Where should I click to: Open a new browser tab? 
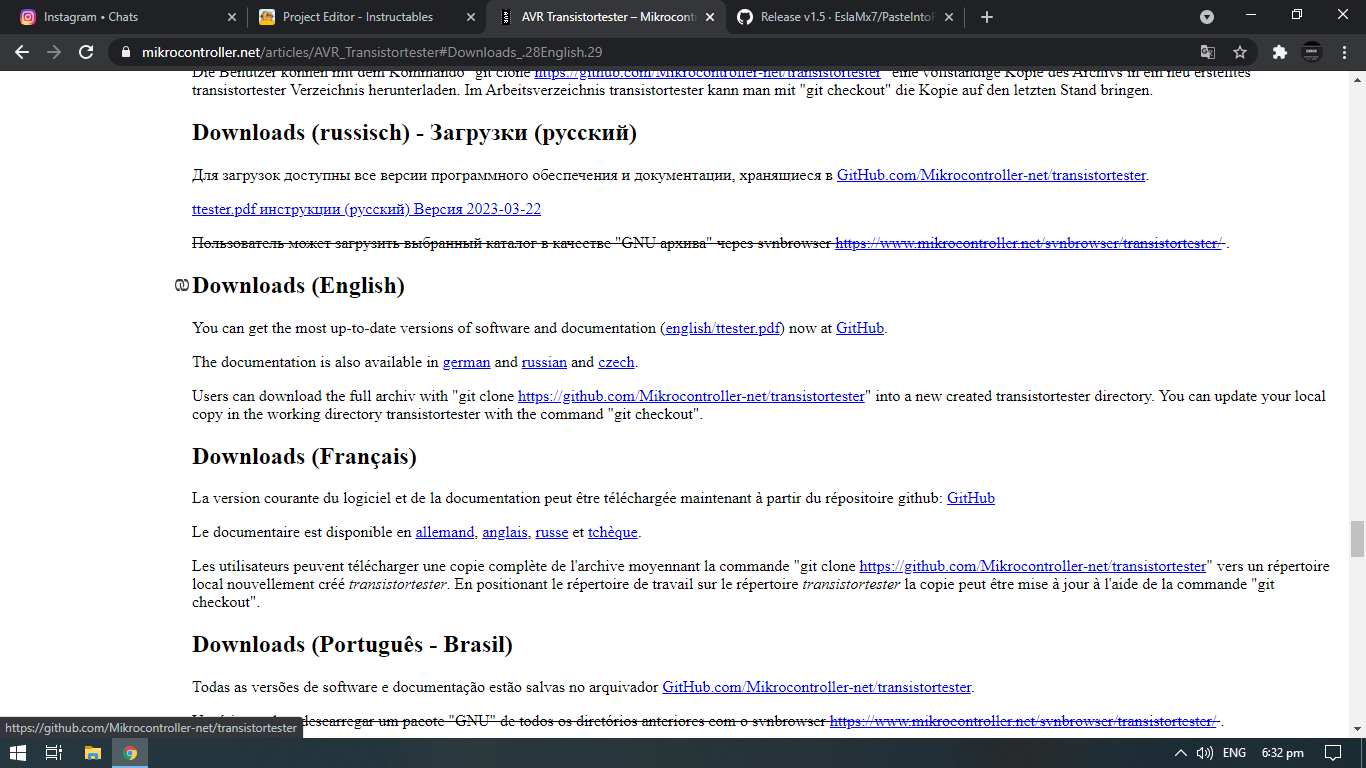987,17
